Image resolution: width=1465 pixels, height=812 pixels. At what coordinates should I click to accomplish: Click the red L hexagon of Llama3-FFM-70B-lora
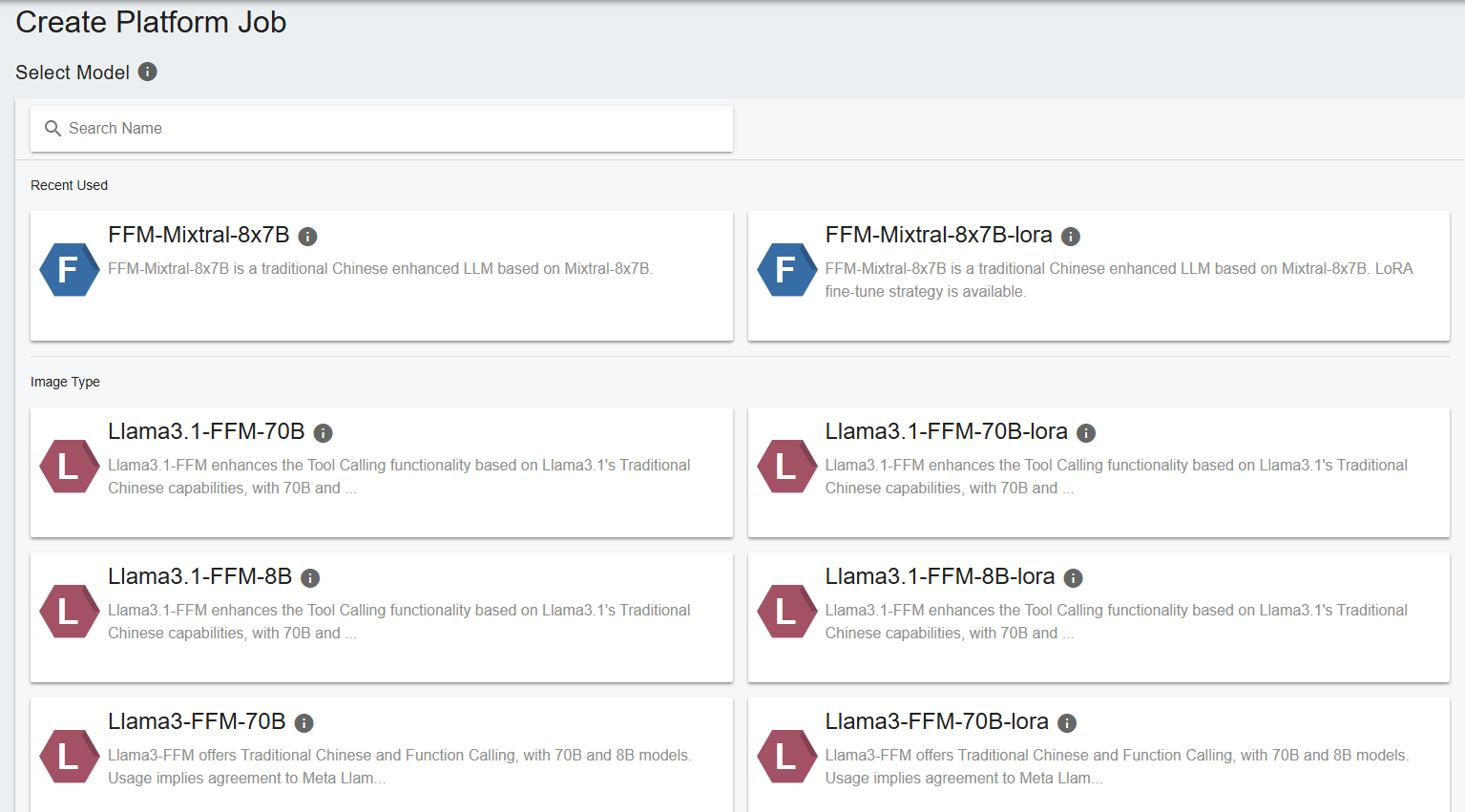click(x=787, y=757)
